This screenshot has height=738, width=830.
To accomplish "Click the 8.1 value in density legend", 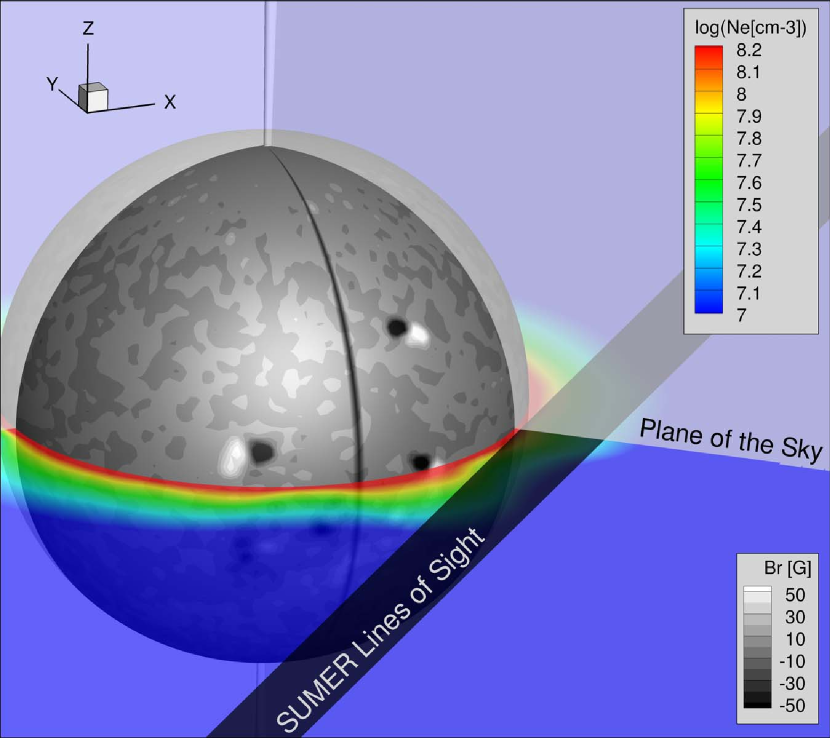I will (748, 72).
